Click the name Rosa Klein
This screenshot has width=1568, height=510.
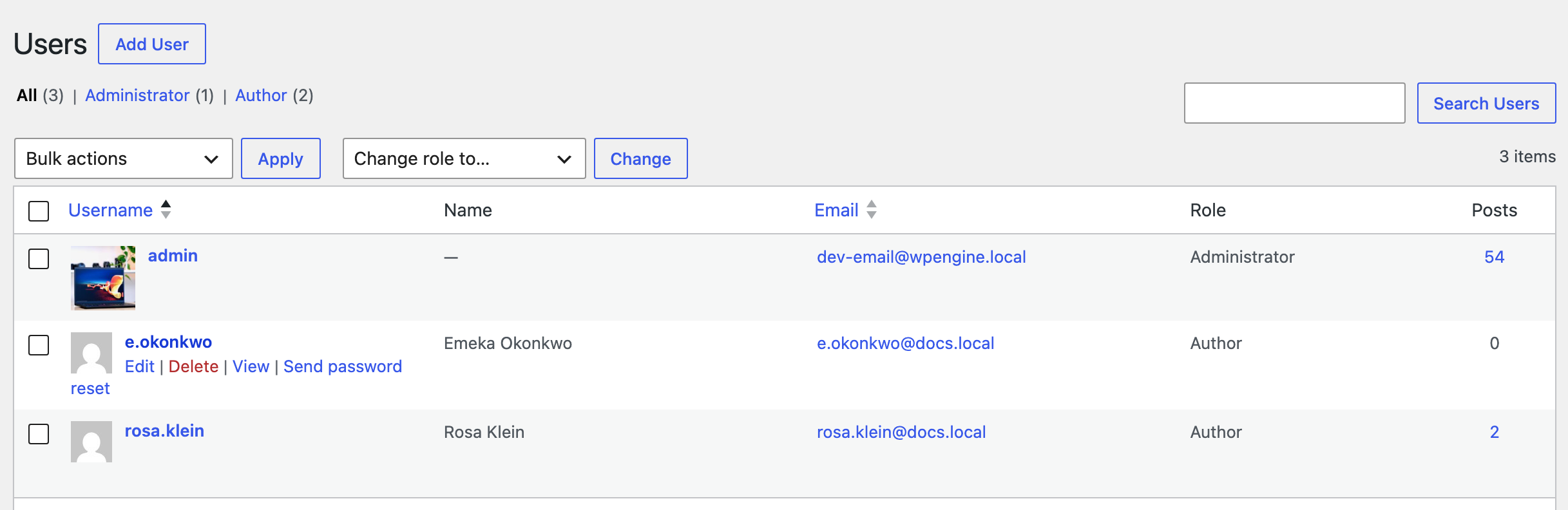point(484,432)
